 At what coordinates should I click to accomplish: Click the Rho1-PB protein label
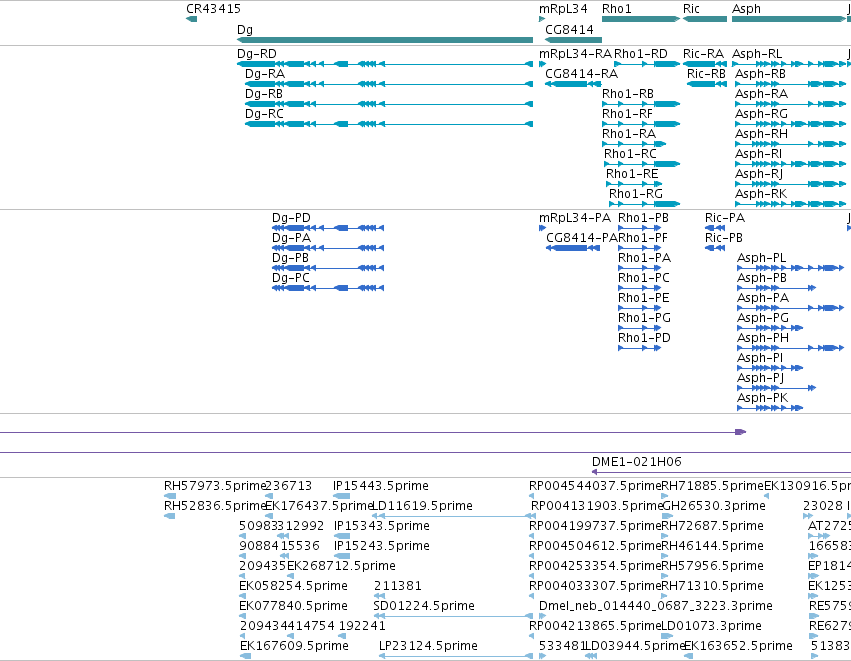(643, 218)
